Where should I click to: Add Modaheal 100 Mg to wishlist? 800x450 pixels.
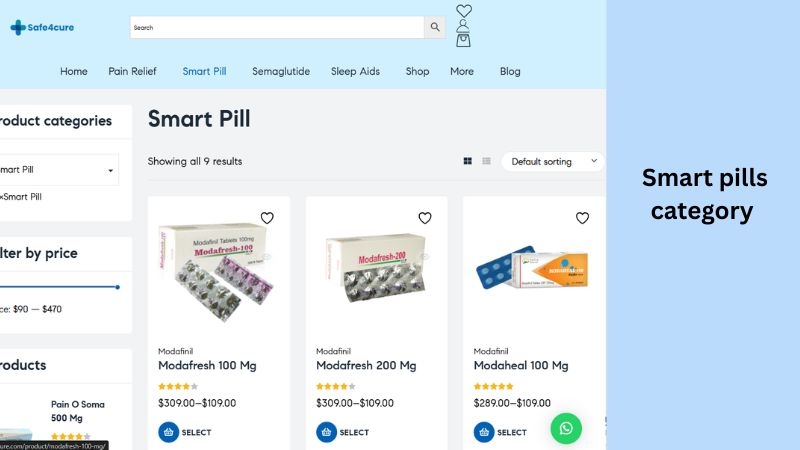coord(582,218)
